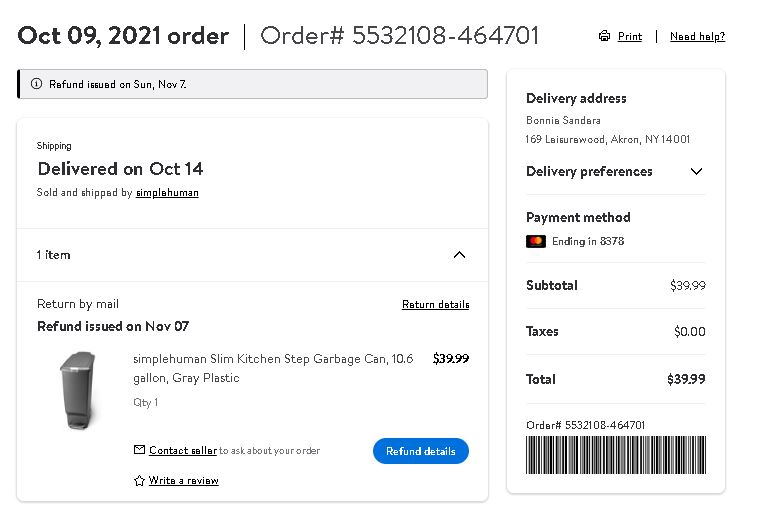Click the garbage can product thumbnail
The image size is (759, 515).
coord(78,390)
